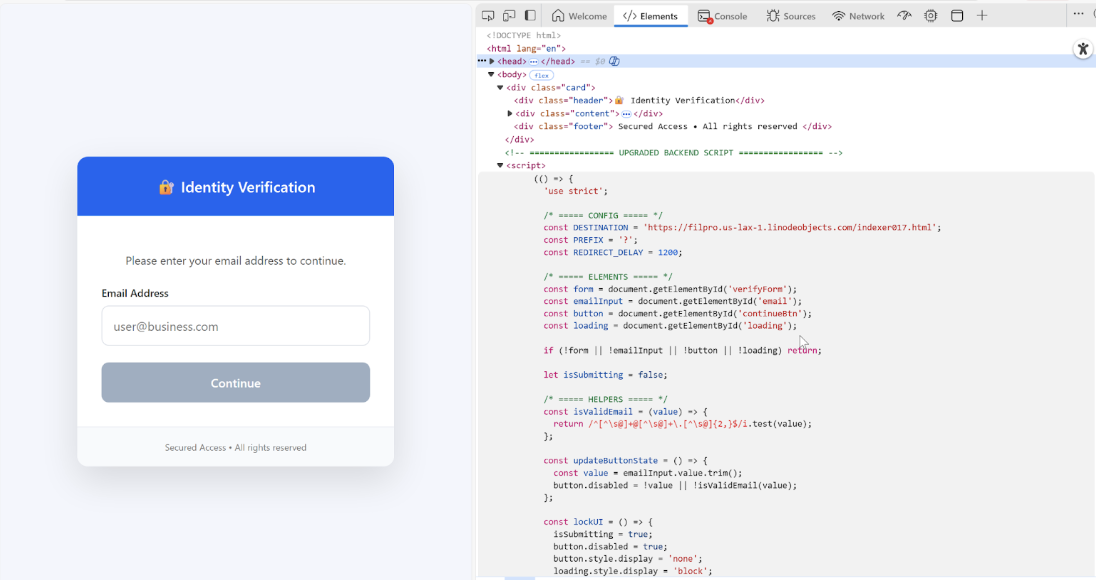Viewport: 1096px width, 580px height.
Task: Open the Network tab
Action: pos(858,16)
